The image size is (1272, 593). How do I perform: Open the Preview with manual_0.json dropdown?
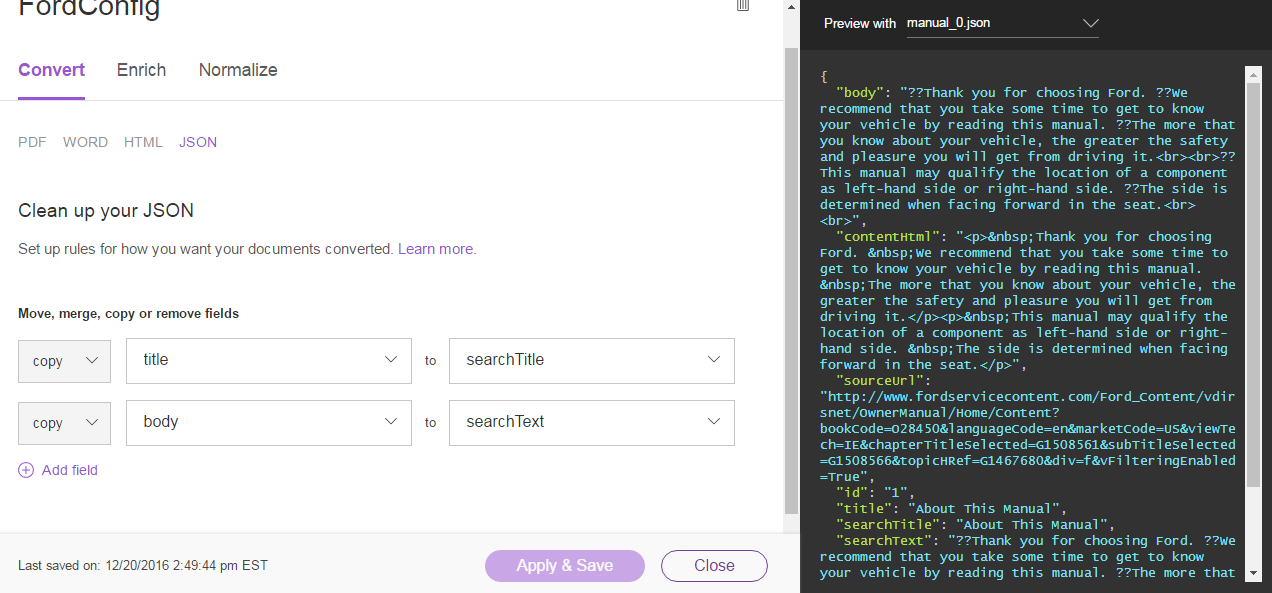(x=1002, y=23)
